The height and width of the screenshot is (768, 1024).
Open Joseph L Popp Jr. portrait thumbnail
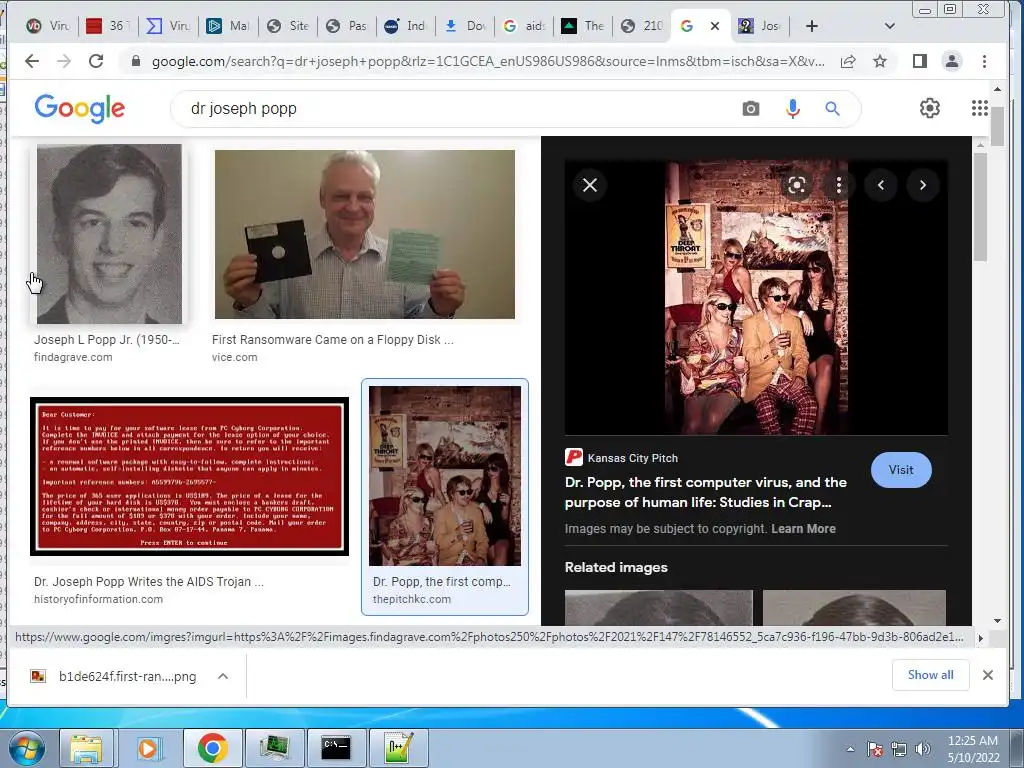tap(109, 234)
